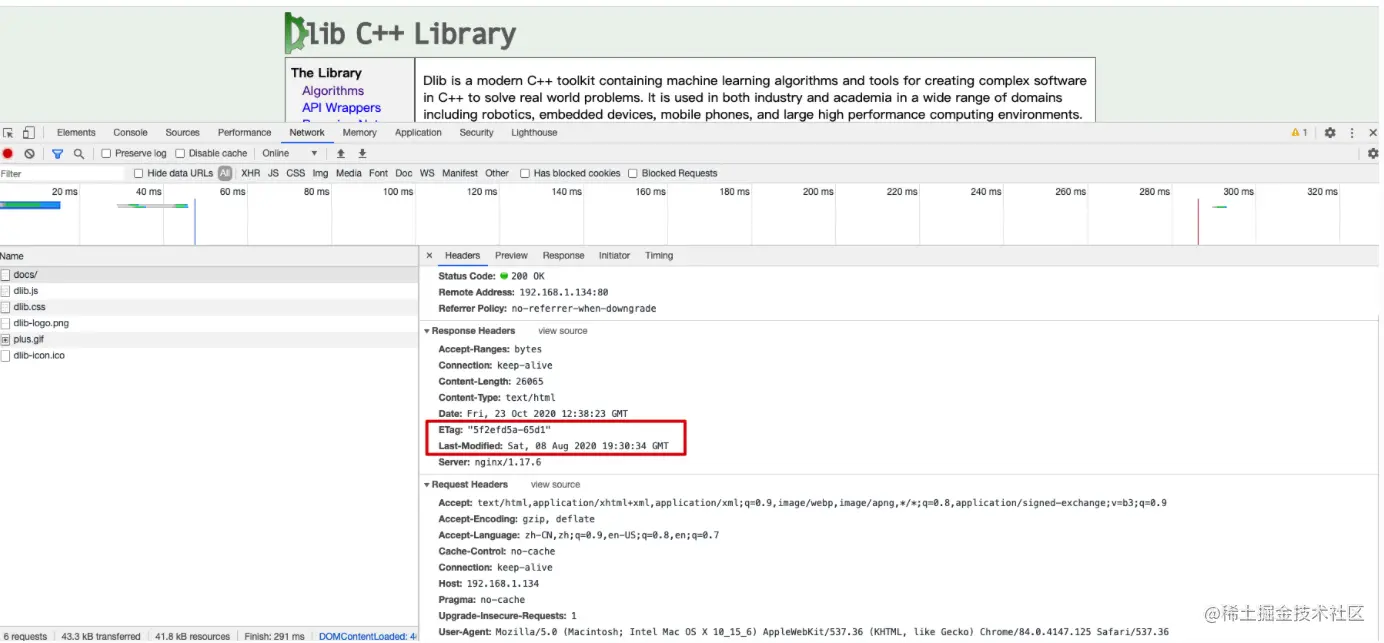Click the Import HAR upload arrow
Image resolution: width=1384 pixels, height=643 pixels.
341,154
